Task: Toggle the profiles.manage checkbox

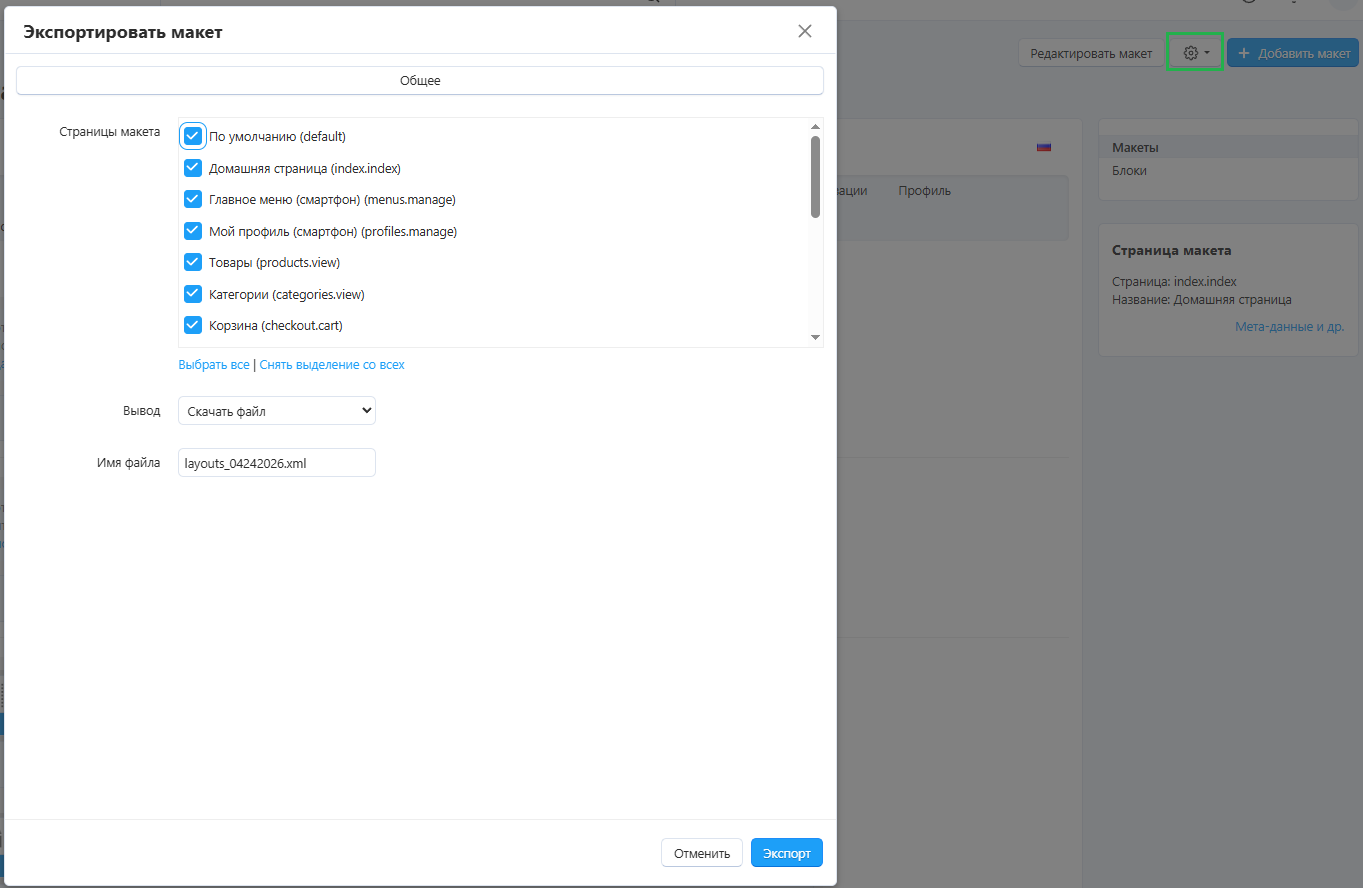Action: (x=193, y=231)
